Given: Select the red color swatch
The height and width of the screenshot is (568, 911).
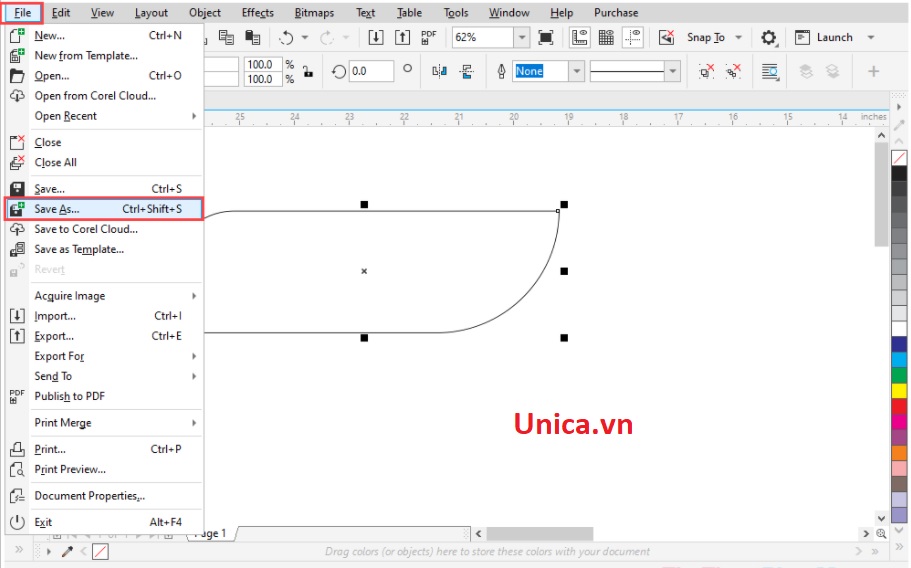Looking at the screenshot, I should [899, 405].
